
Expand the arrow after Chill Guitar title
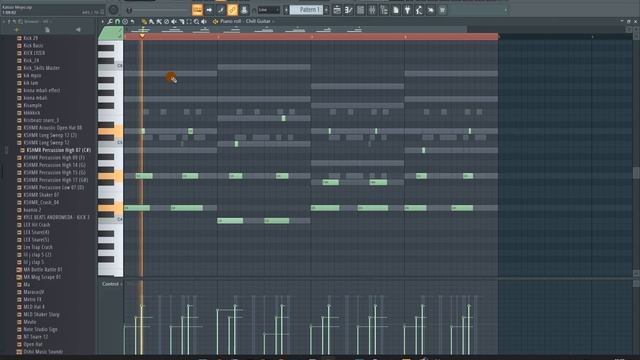pyautogui.click(x=273, y=21)
